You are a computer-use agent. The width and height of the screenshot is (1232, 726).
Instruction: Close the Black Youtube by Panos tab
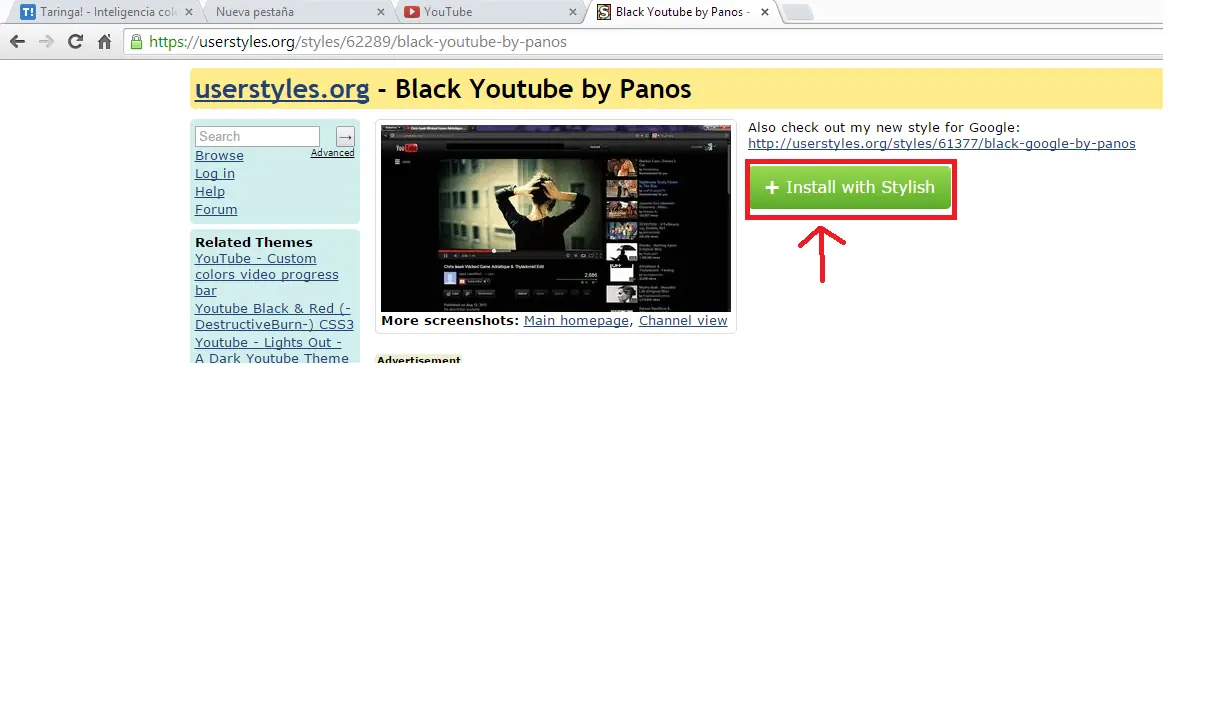pos(765,12)
